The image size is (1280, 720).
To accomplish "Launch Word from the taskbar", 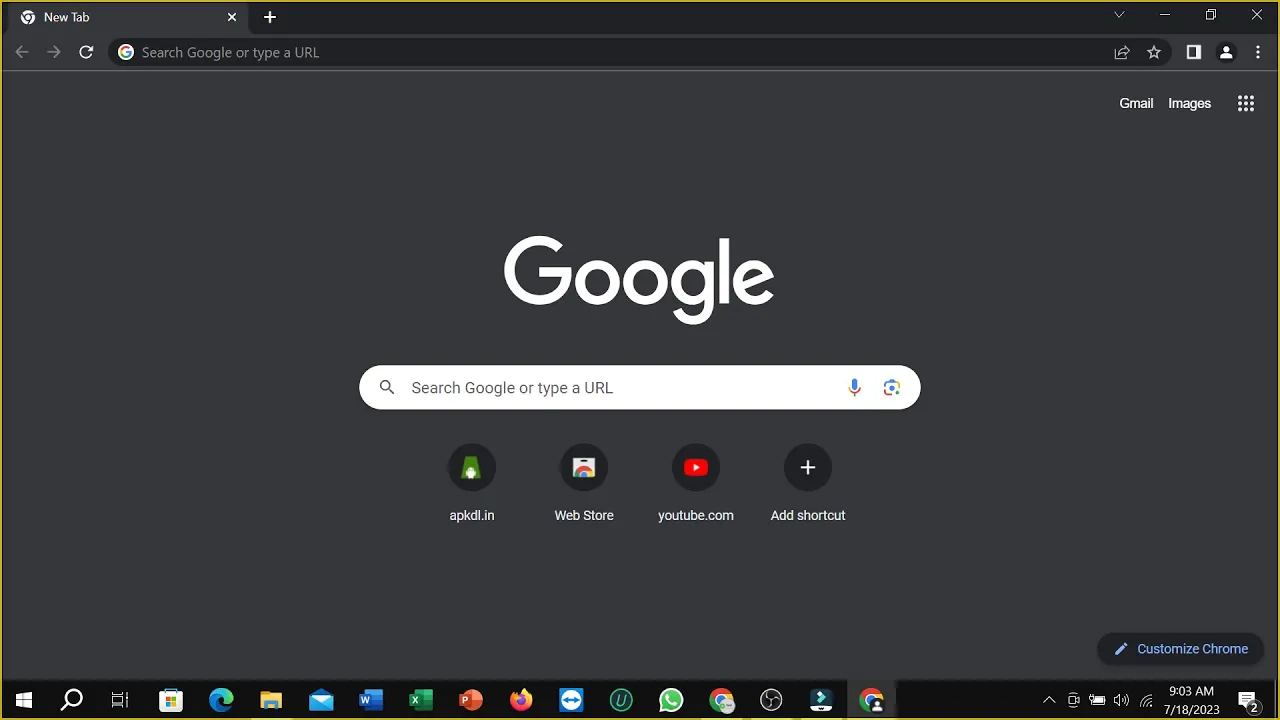I will (371, 700).
